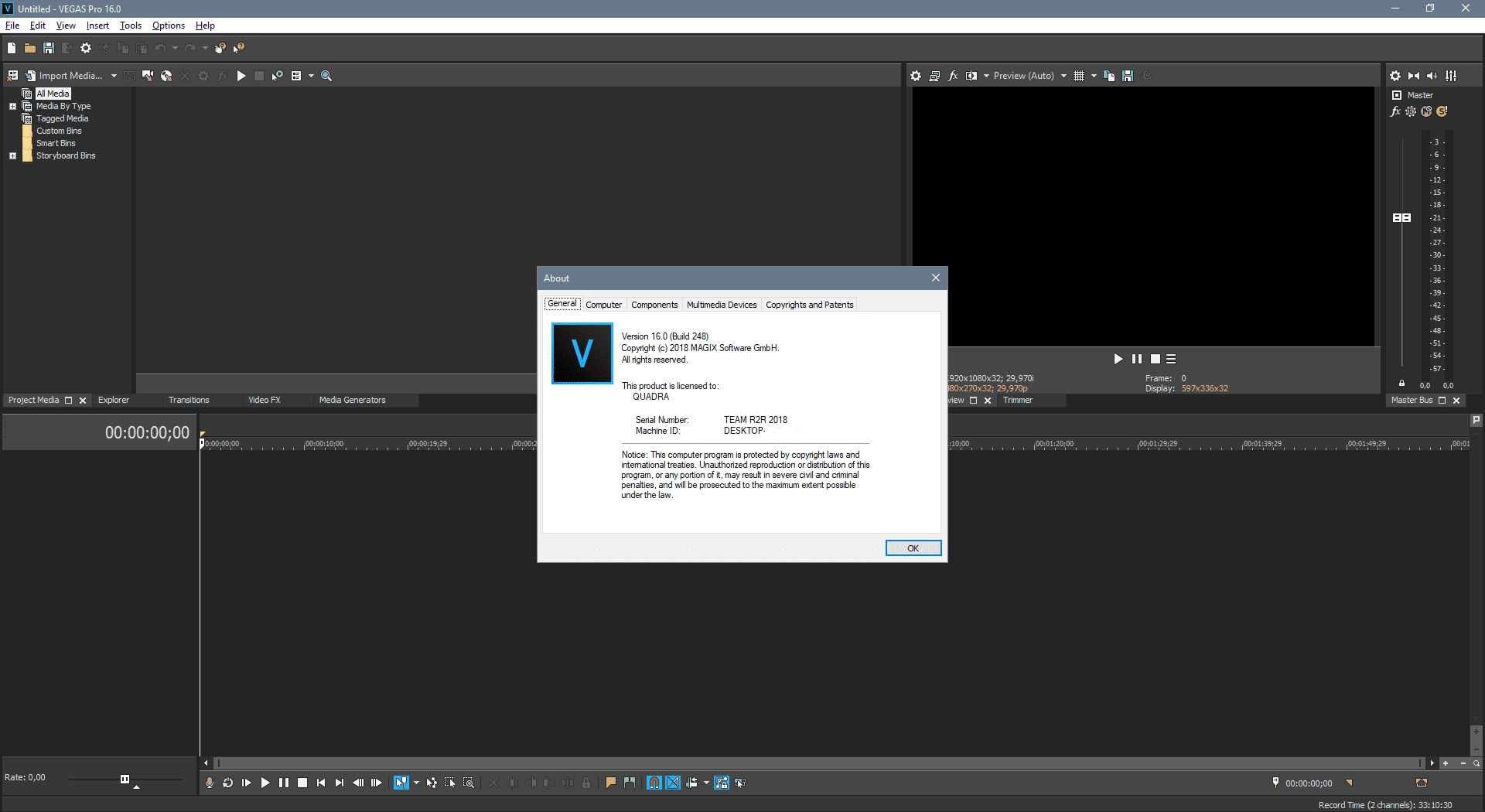Image resolution: width=1485 pixels, height=812 pixels.
Task: Open the Options menu
Action: click(x=169, y=26)
